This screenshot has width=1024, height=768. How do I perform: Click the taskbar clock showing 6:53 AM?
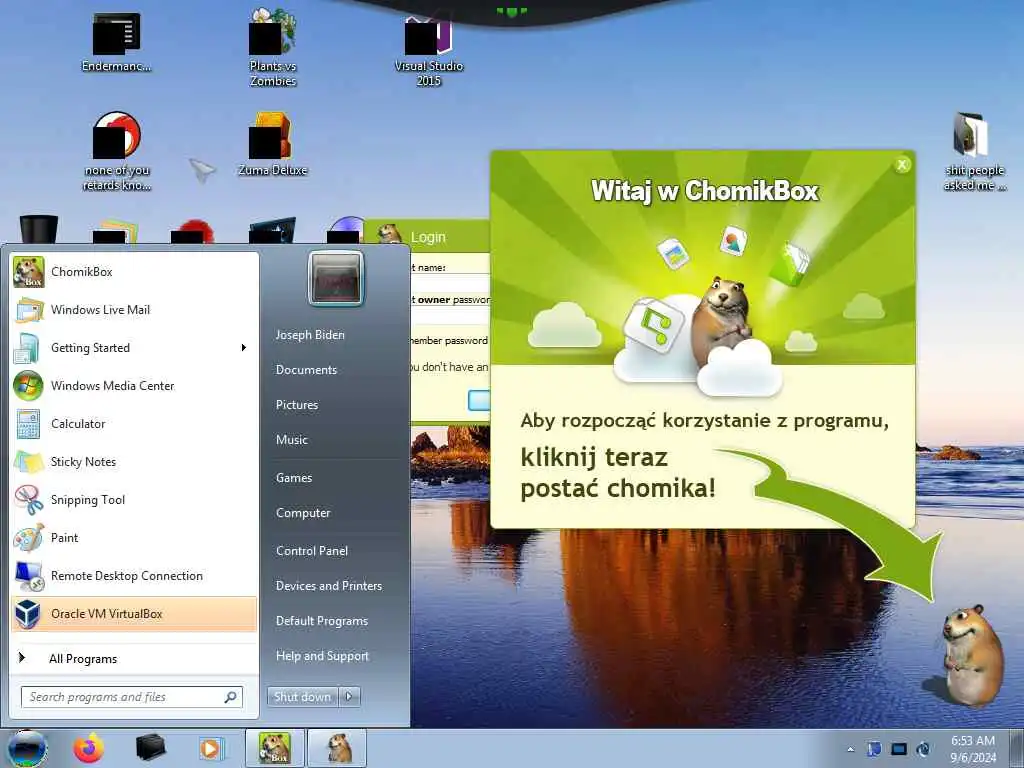pos(973,749)
